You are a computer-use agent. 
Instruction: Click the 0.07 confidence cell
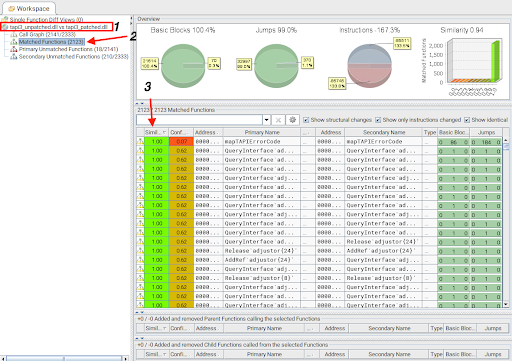[x=181, y=142]
